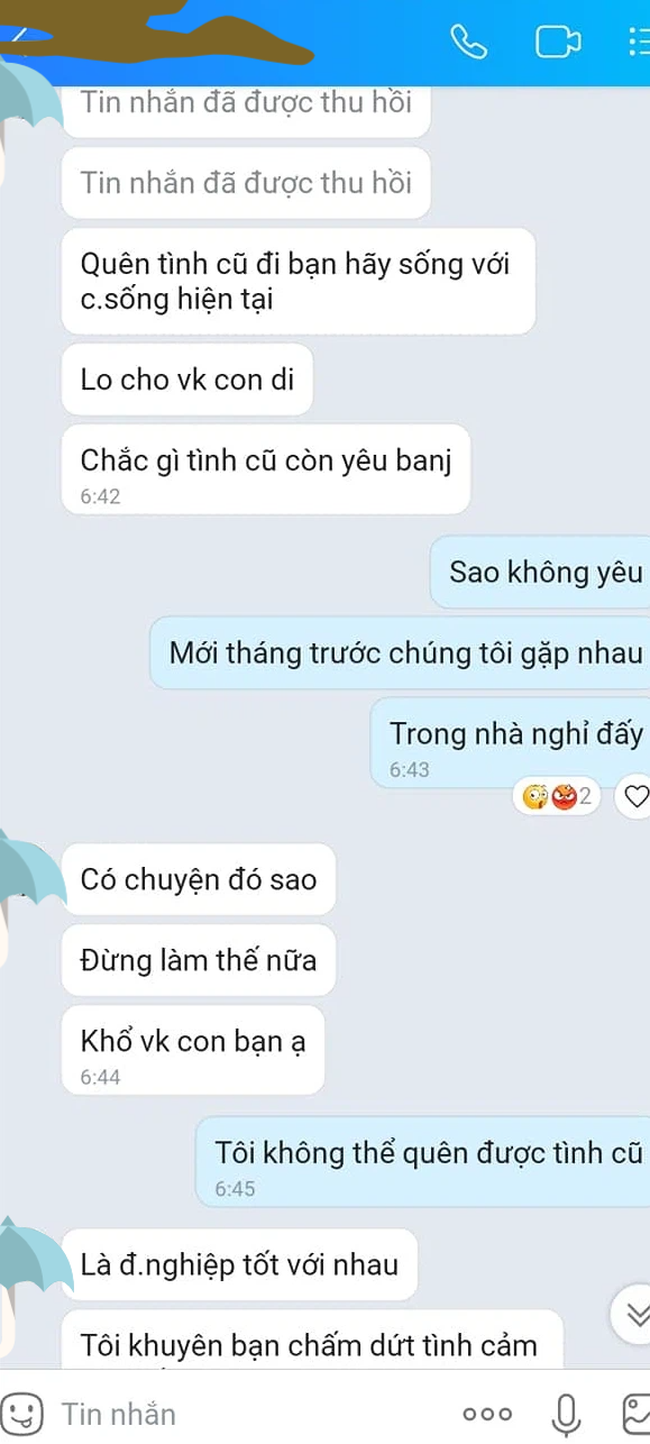Viewport: 650px width, 1444px height.
Task: Open the umbrella avatar next to 'Là đ.nghiệp tốt với nhau'
Action: pyautogui.click(x=30, y=1265)
